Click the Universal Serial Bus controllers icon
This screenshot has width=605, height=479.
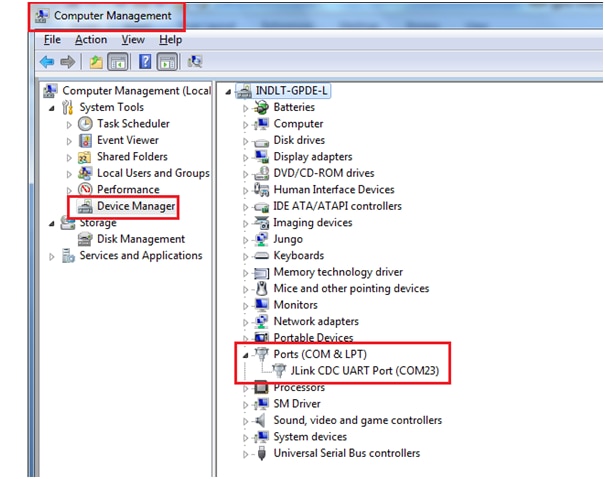pos(261,453)
